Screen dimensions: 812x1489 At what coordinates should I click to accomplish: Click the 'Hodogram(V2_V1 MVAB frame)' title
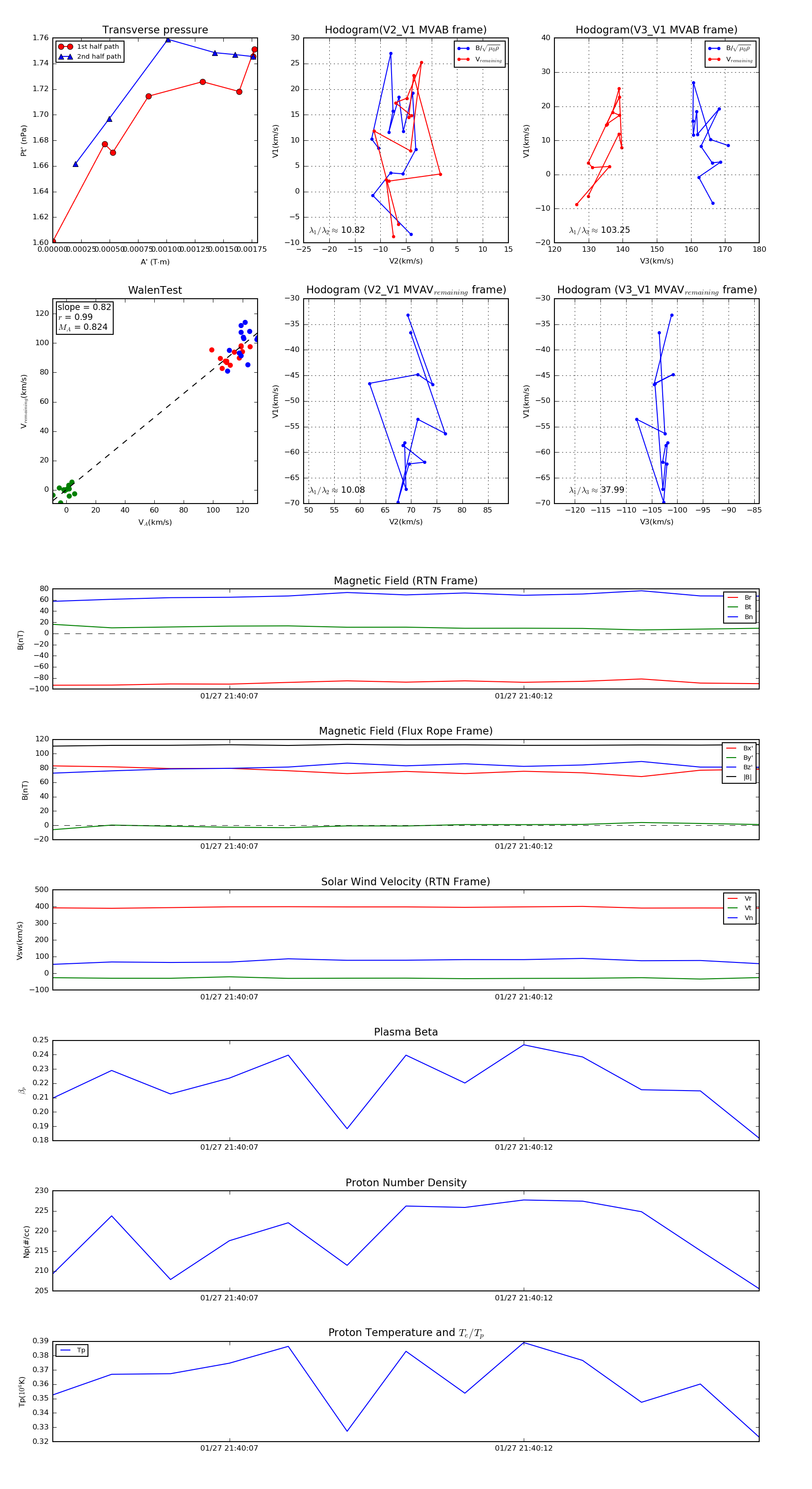405,30
